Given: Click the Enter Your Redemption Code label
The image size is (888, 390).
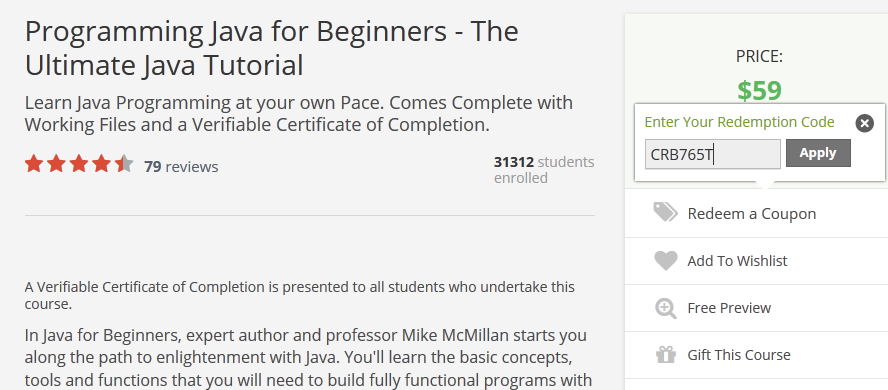Looking at the screenshot, I should [739, 122].
